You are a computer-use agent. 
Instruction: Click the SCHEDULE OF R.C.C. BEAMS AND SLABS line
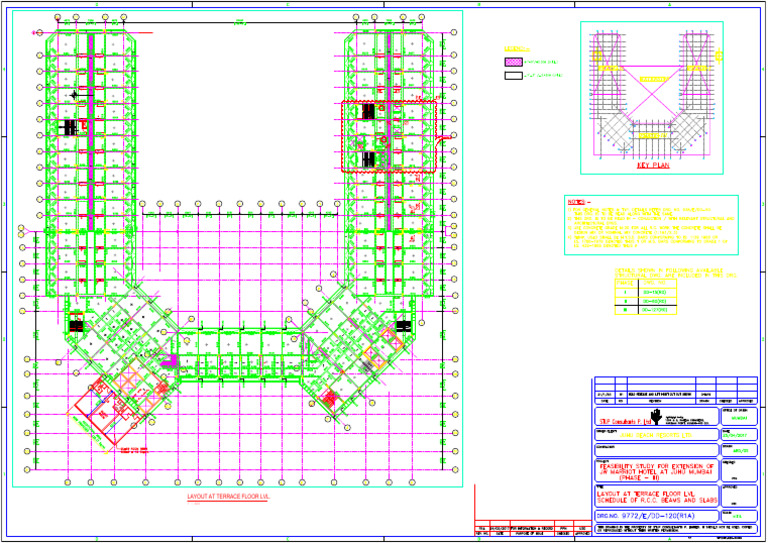coord(657,501)
